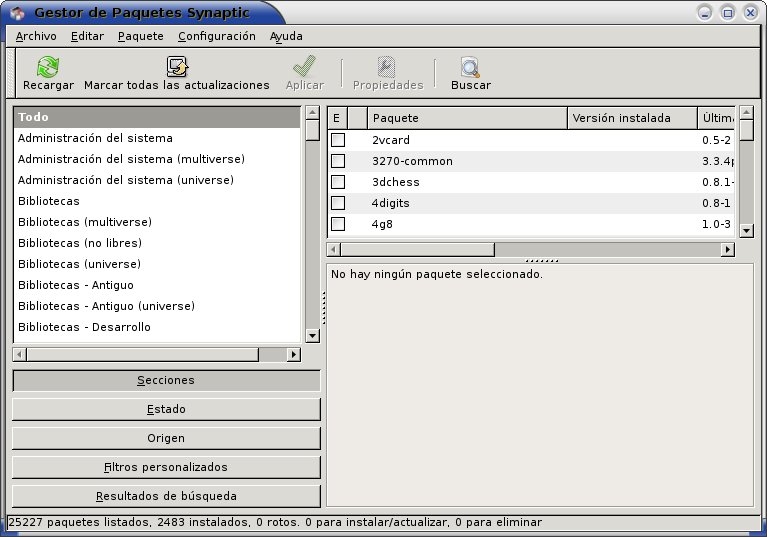Click Marcar todas las actualizaciones icon
The width and height of the screenshot is (767, 537).
[177, 67]
